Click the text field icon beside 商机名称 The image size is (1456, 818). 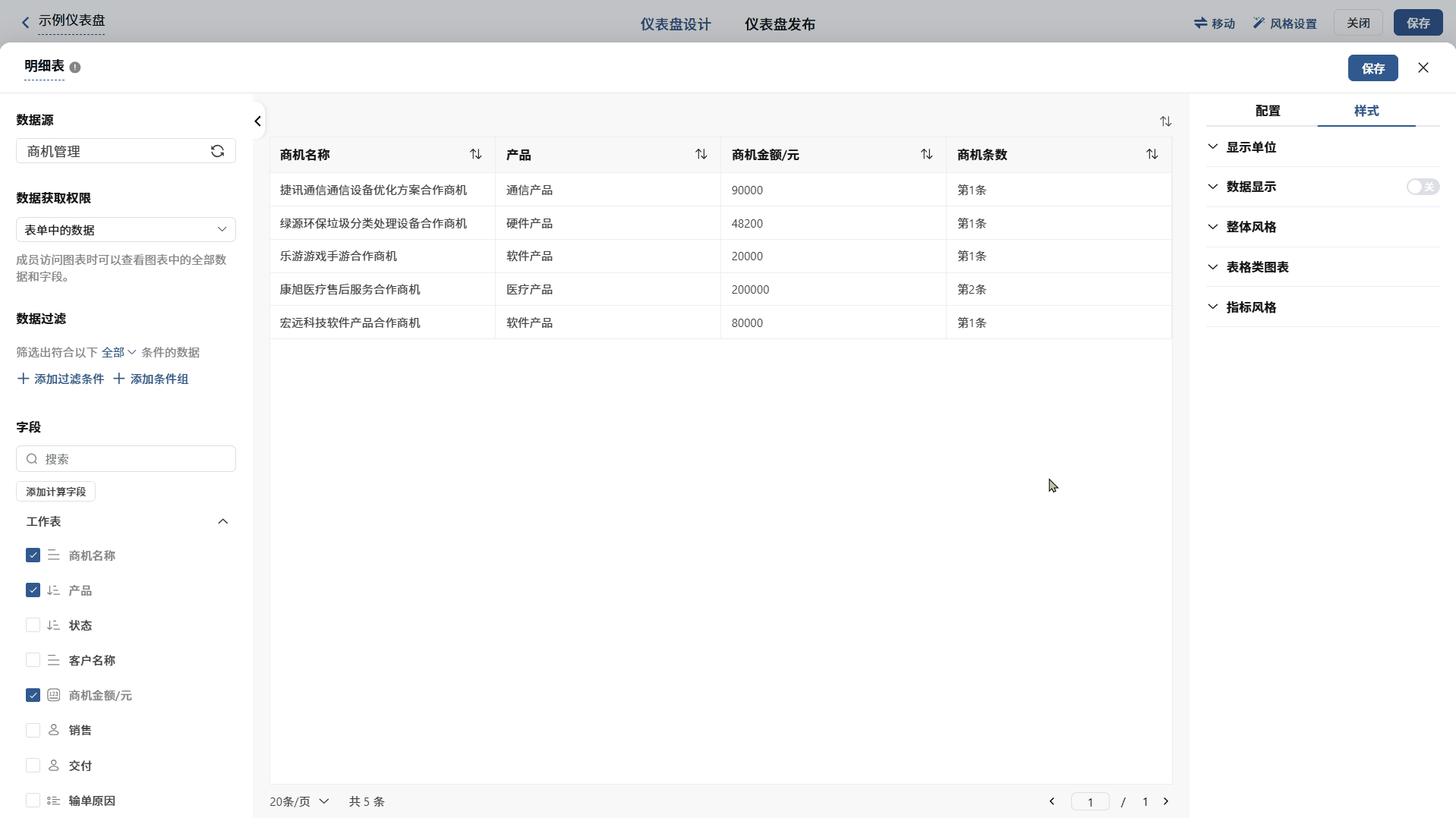click(54, 555)
